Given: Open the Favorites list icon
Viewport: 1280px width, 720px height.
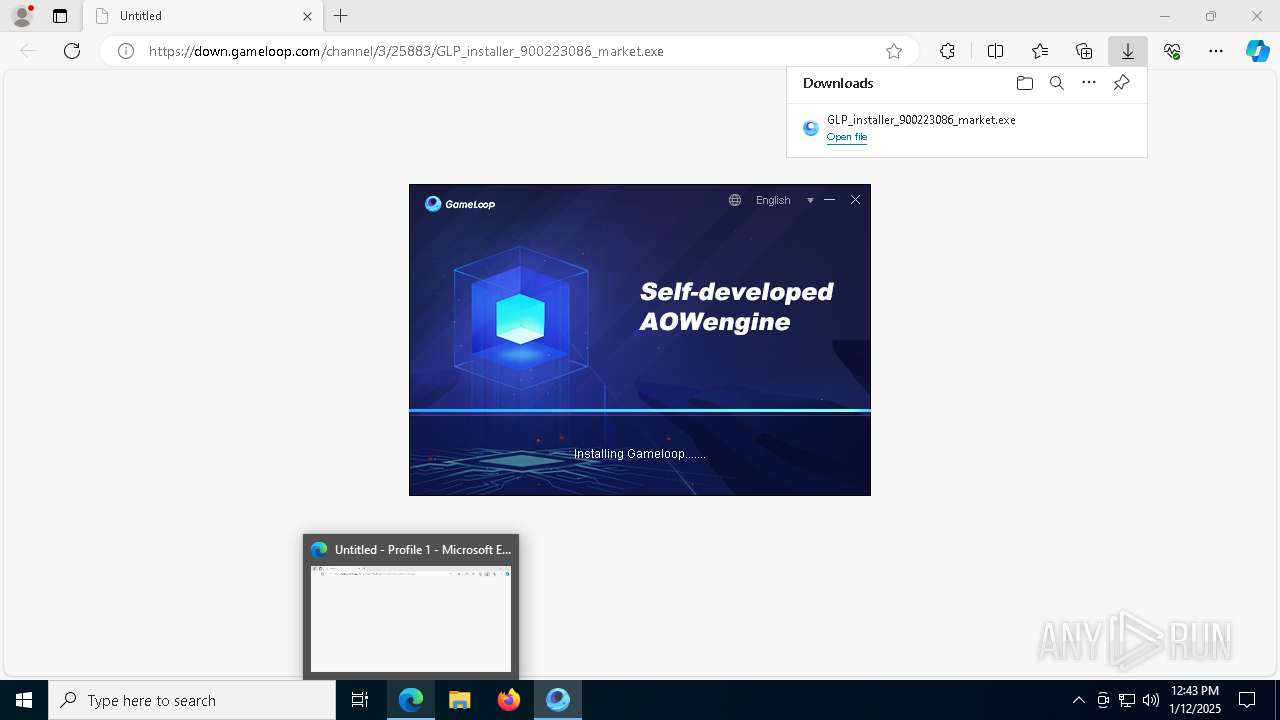Looking at the screenshot, I should (x=1040, y=51).
